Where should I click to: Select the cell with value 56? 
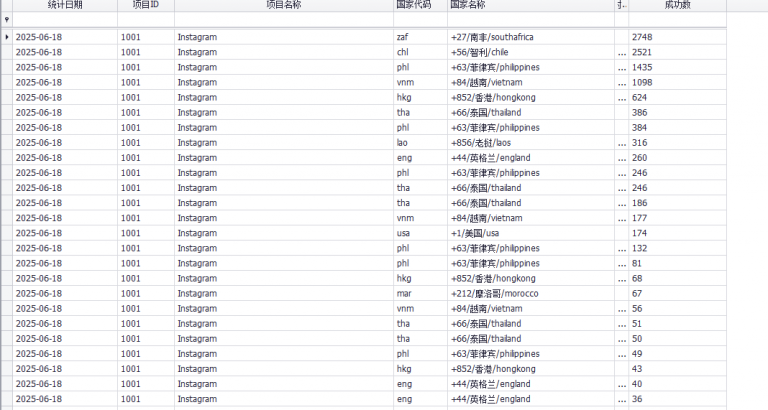pos(678,309)
